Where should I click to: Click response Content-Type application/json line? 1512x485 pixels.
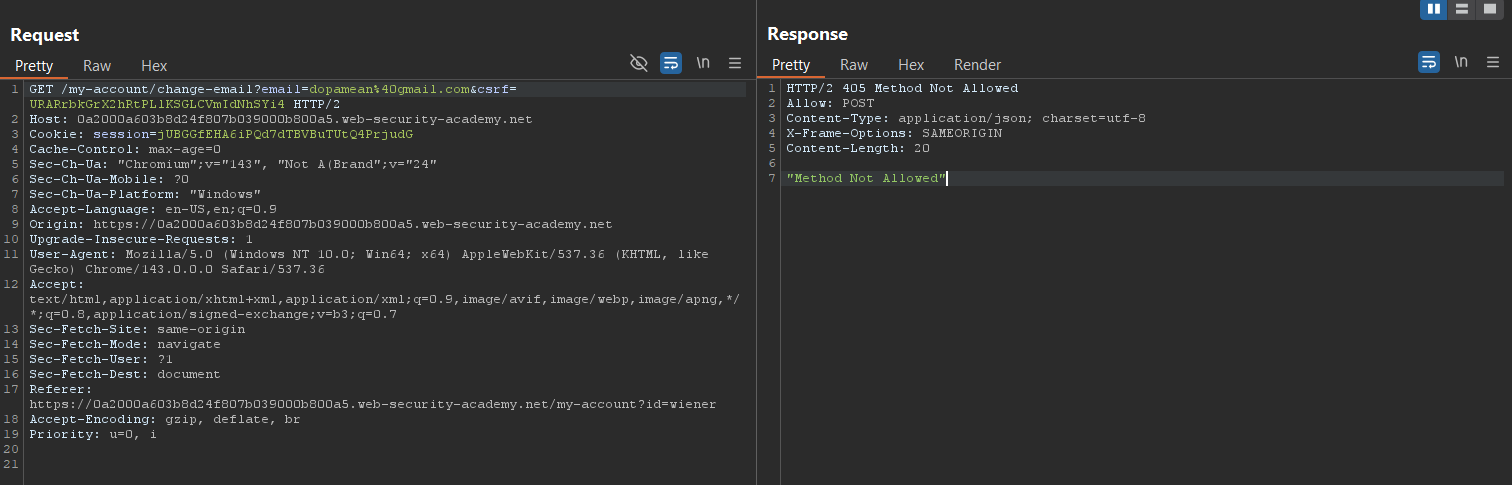[966, 118]
